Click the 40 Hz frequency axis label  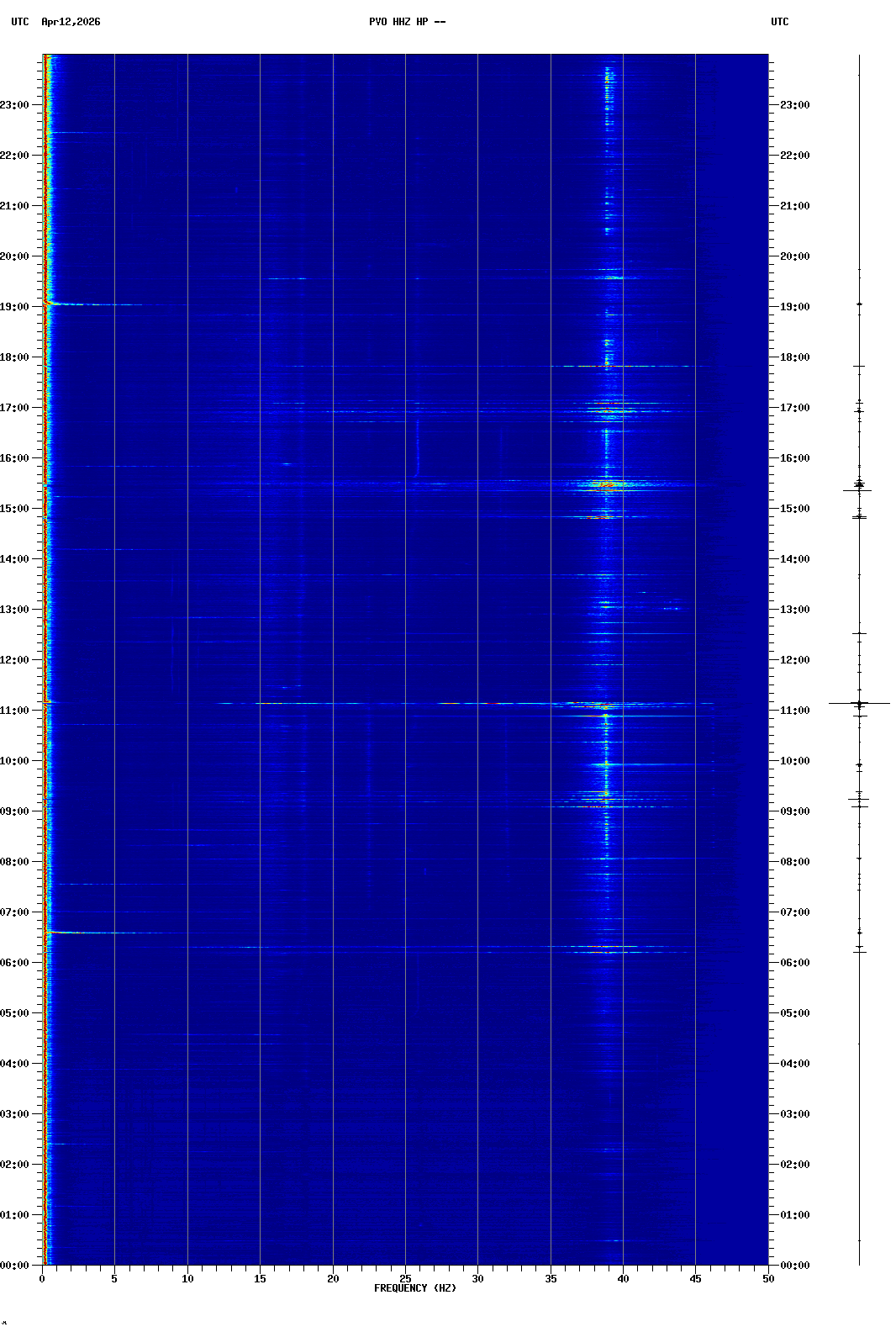pyautogui.click(x=623, y=1279)
